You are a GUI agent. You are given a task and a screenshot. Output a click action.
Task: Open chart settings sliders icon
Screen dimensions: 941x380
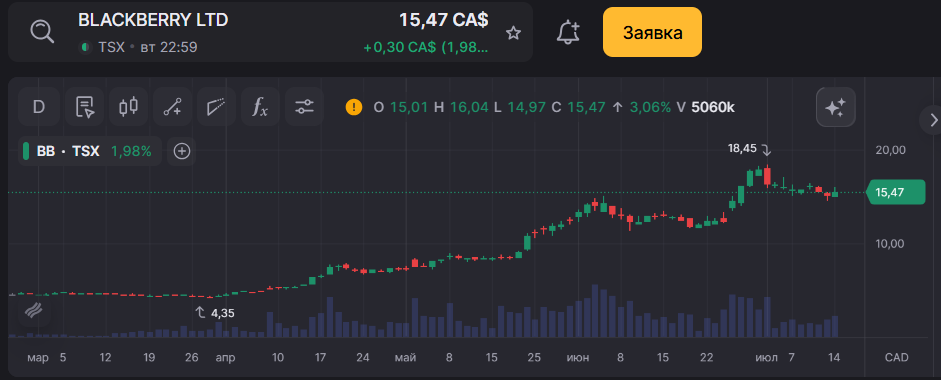point(305,107)
